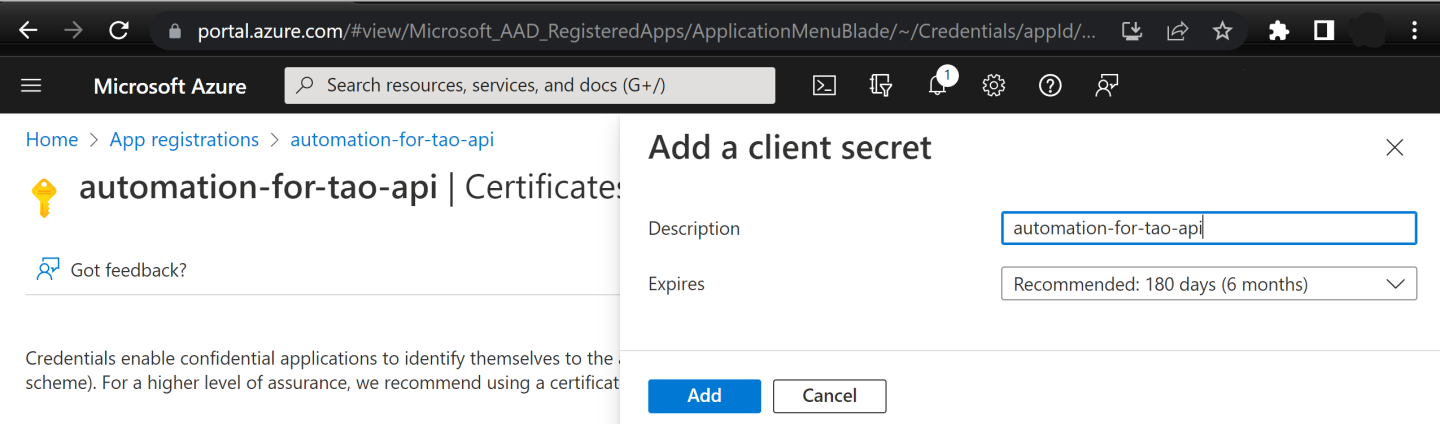The height and width of the screenshot is (424, 1440).
Task: Focus the Azure search resources box
Action: point(530,86)
